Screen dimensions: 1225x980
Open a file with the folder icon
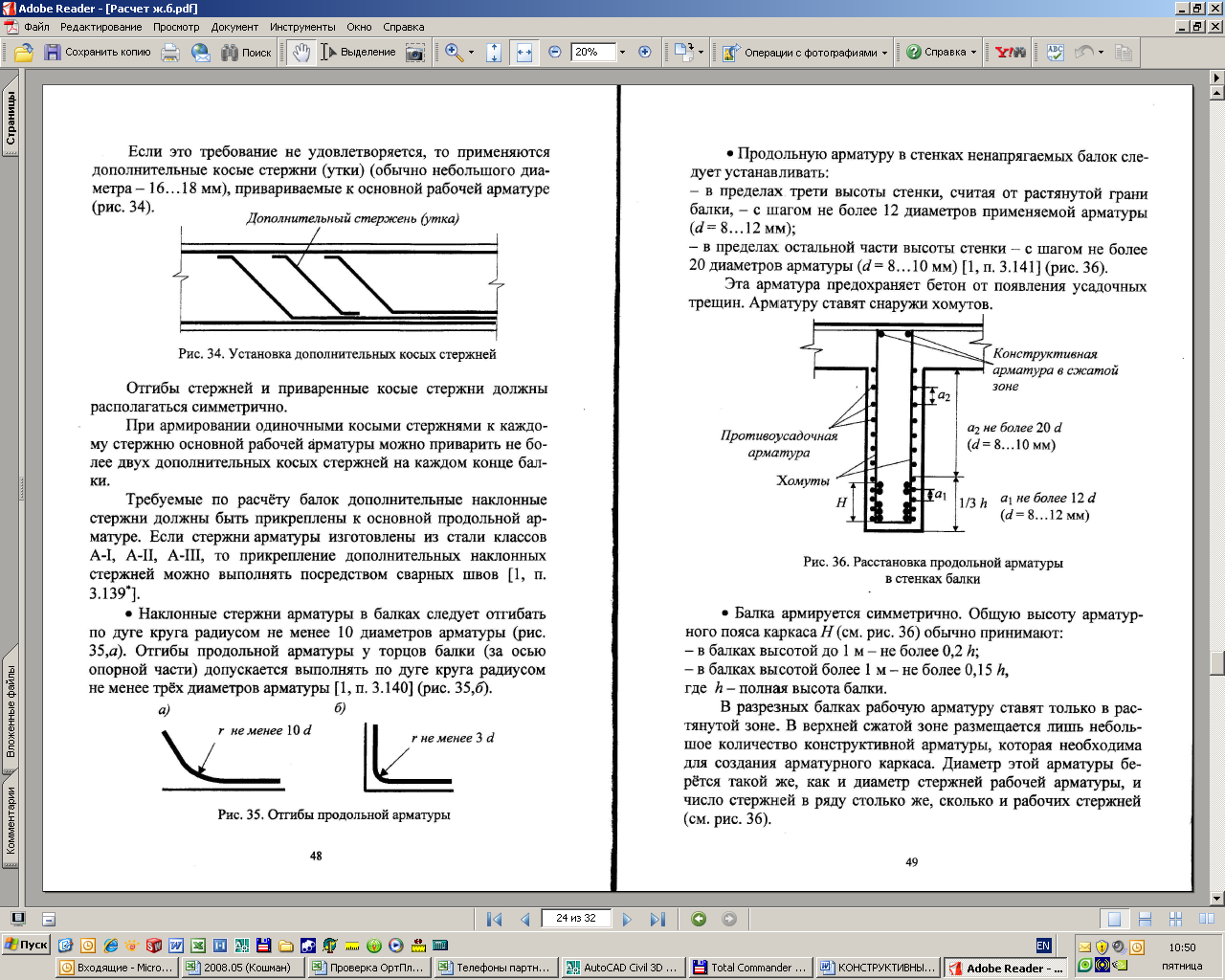coord(24,53)
